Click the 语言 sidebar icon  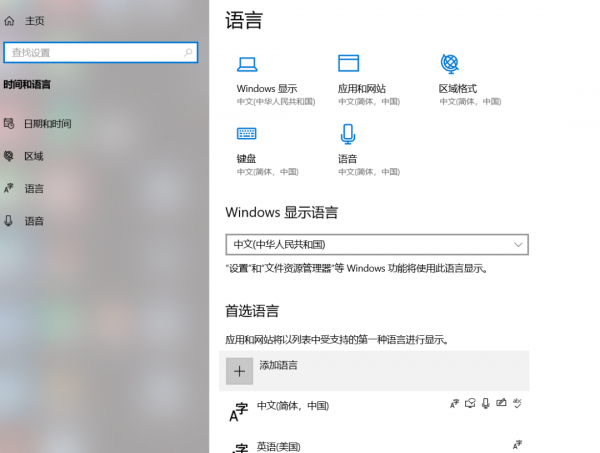(x=8, y=188)
